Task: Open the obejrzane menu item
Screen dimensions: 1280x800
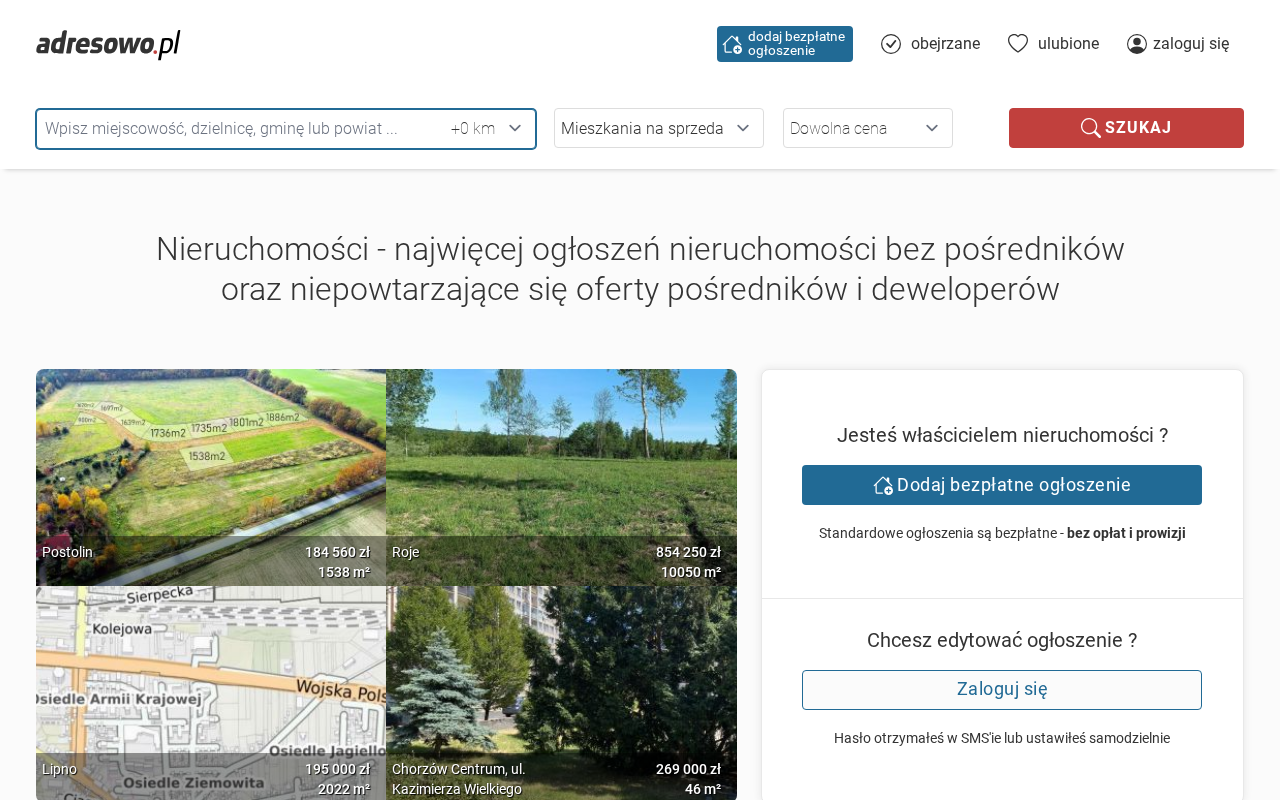Action: 945,44
